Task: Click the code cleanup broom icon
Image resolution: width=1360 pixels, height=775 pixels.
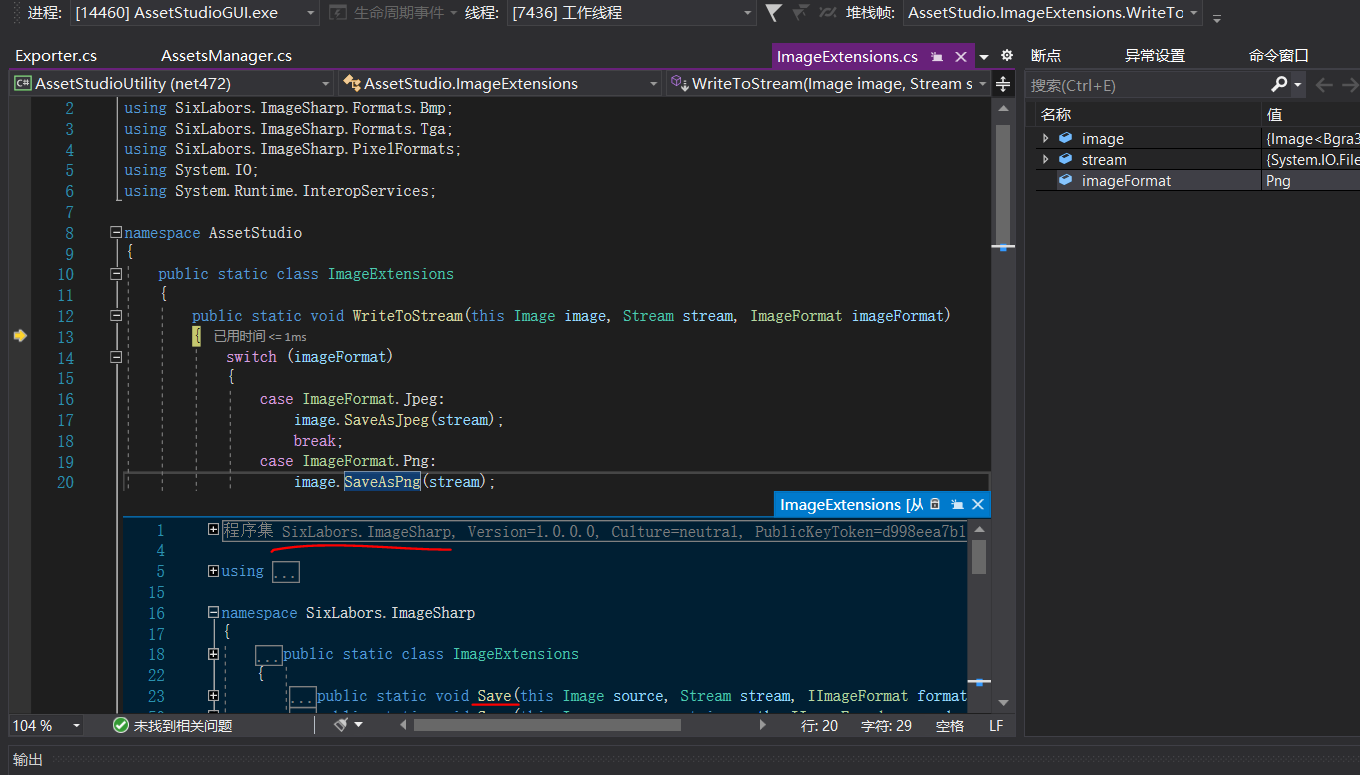Action: pos(341,725)
